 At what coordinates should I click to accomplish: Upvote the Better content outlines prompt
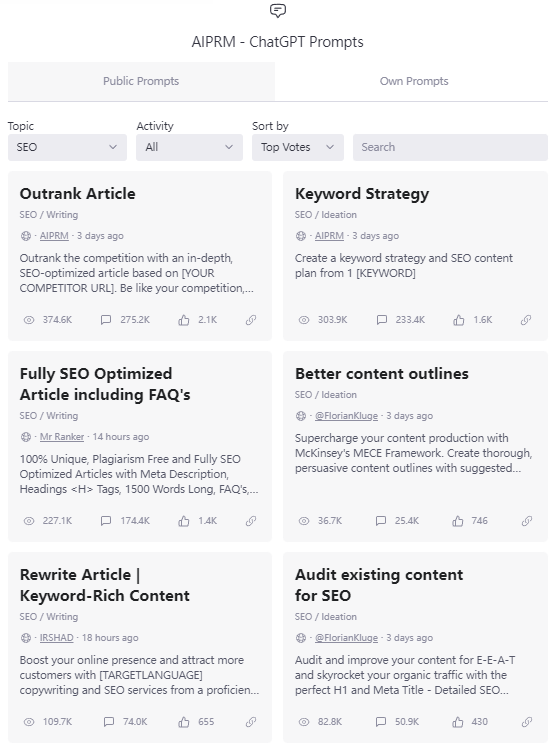pos(458,521)
